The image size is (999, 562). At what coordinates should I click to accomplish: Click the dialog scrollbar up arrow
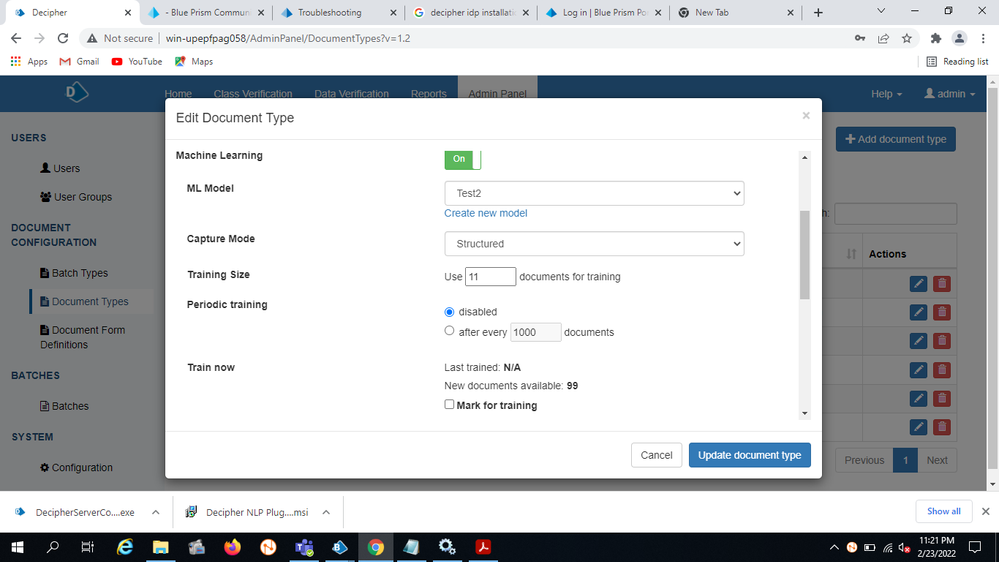[805, 157]
